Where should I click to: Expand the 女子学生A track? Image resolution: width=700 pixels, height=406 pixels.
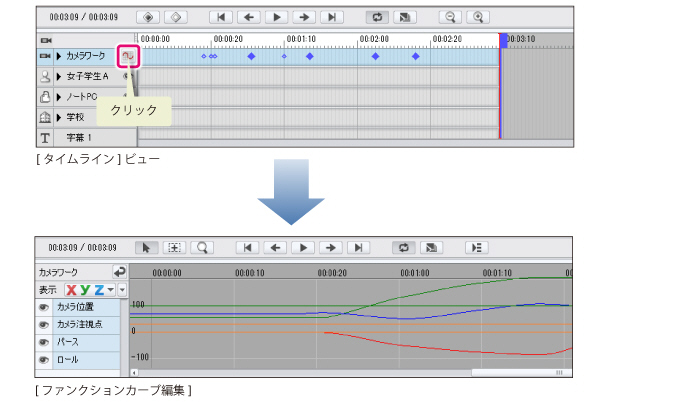[x=59, y=77]
